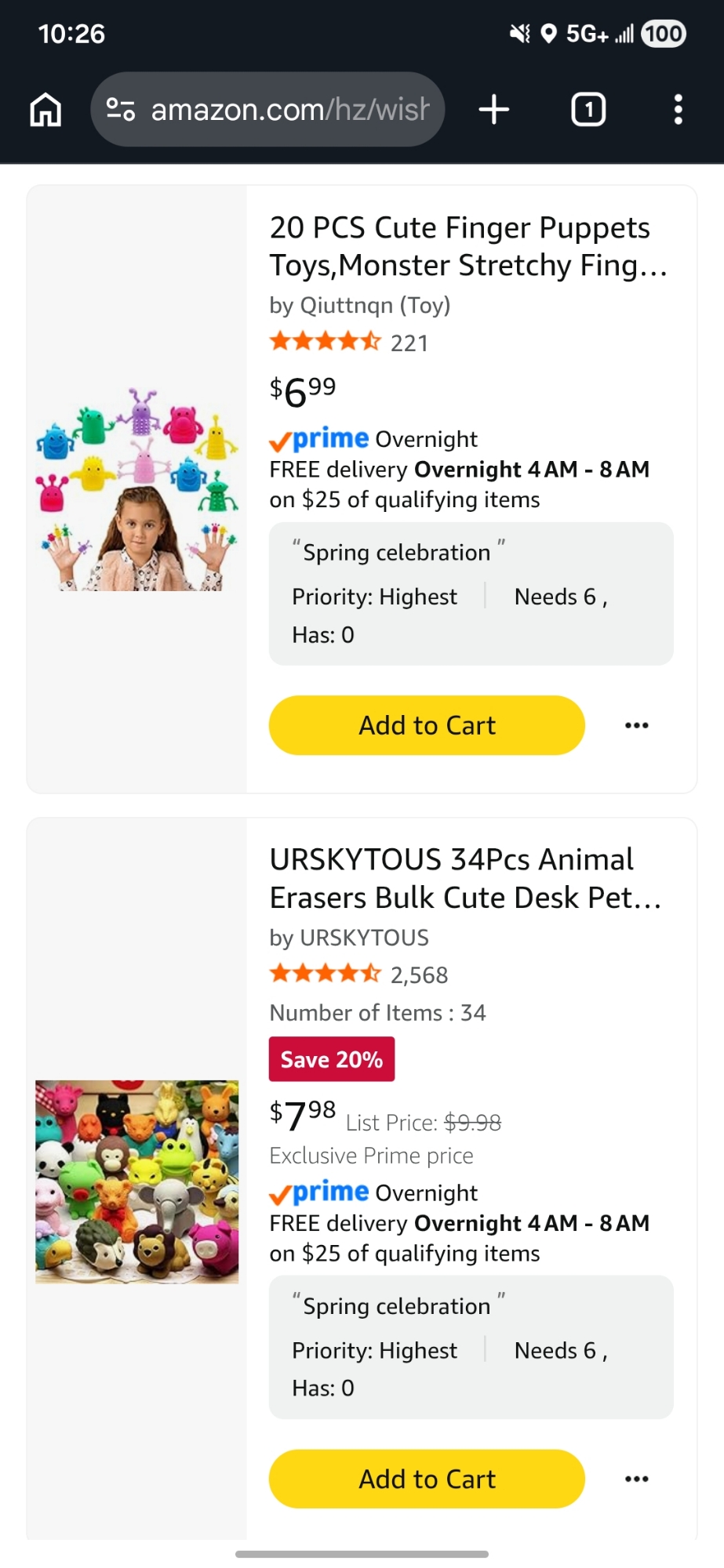Screen dimensions: 724x1568
Task: View Animal Erasers product image
Action: [137, 1181]
